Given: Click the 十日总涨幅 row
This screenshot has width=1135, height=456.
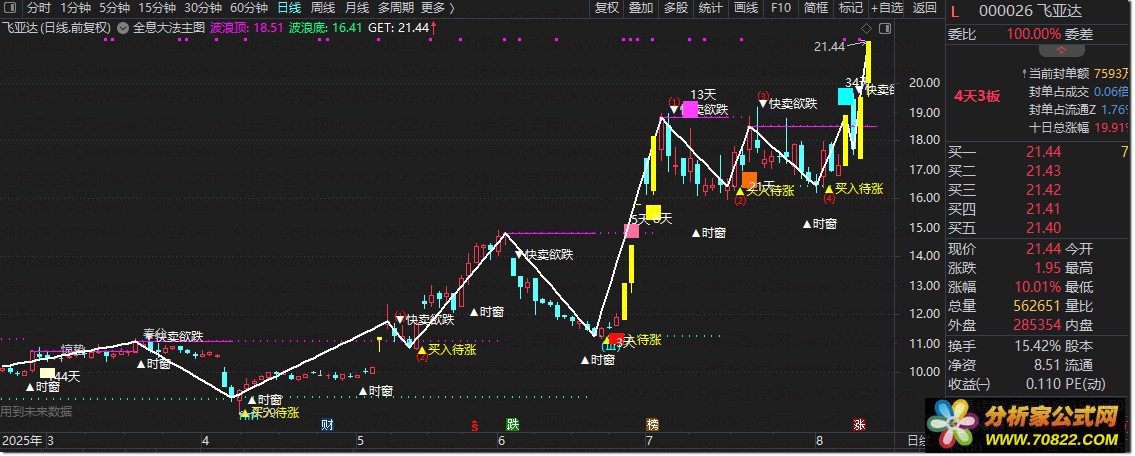Looking at the screenshot, I should [1079, 127].
